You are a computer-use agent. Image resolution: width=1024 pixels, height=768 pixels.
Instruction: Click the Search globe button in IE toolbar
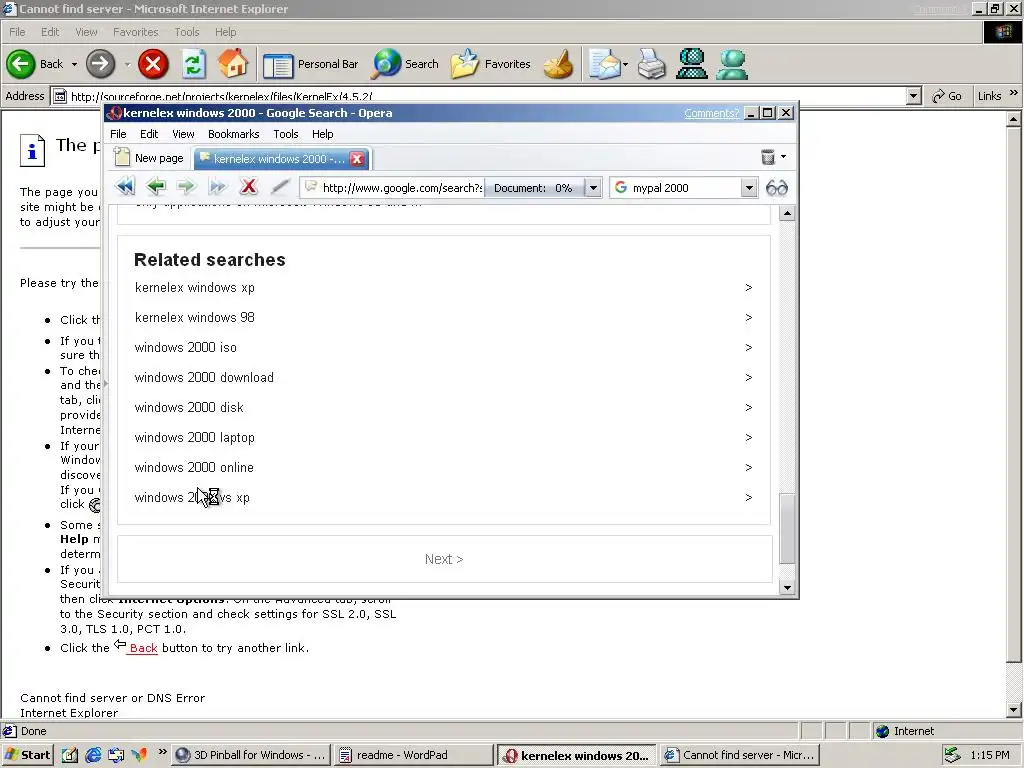click(406, 64)
